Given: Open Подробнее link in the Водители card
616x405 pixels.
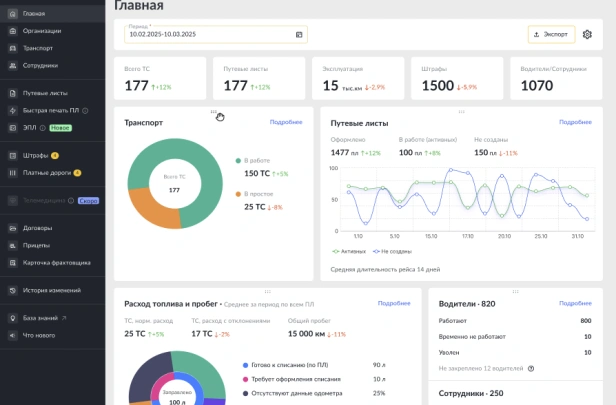Looking at the screenshot, I should click(575, 303).
